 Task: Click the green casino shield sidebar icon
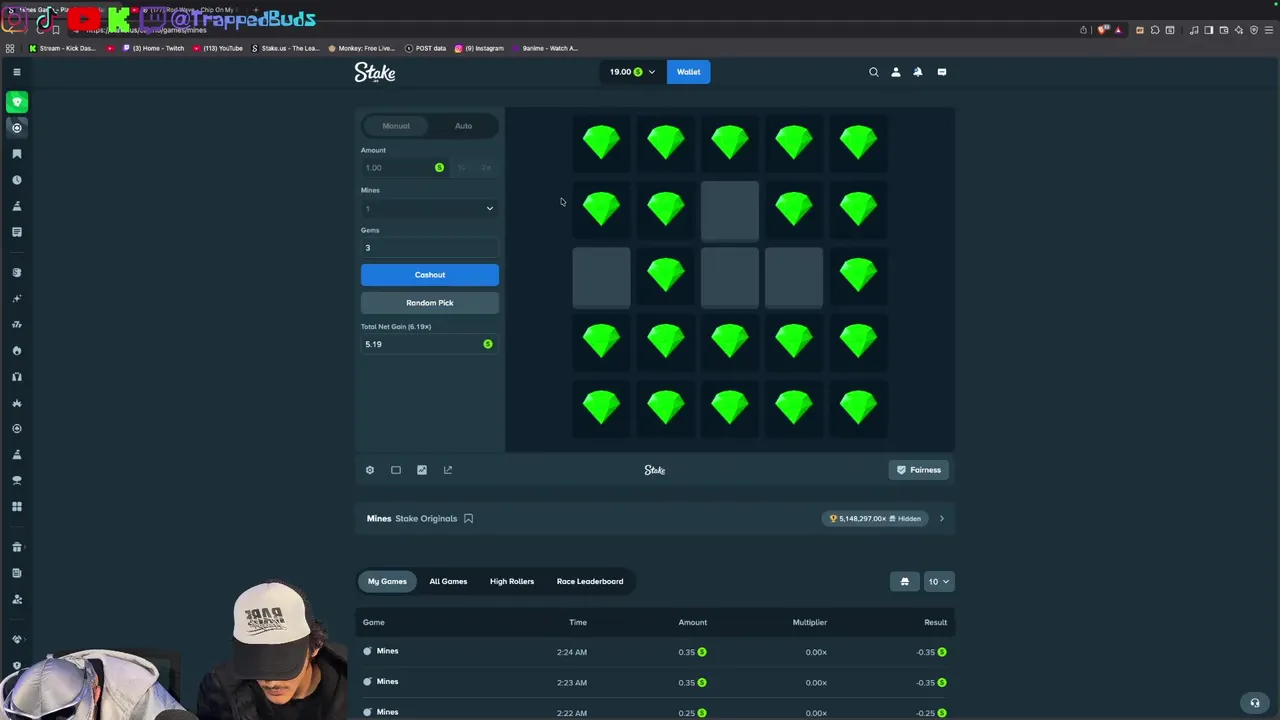[17, 101]
